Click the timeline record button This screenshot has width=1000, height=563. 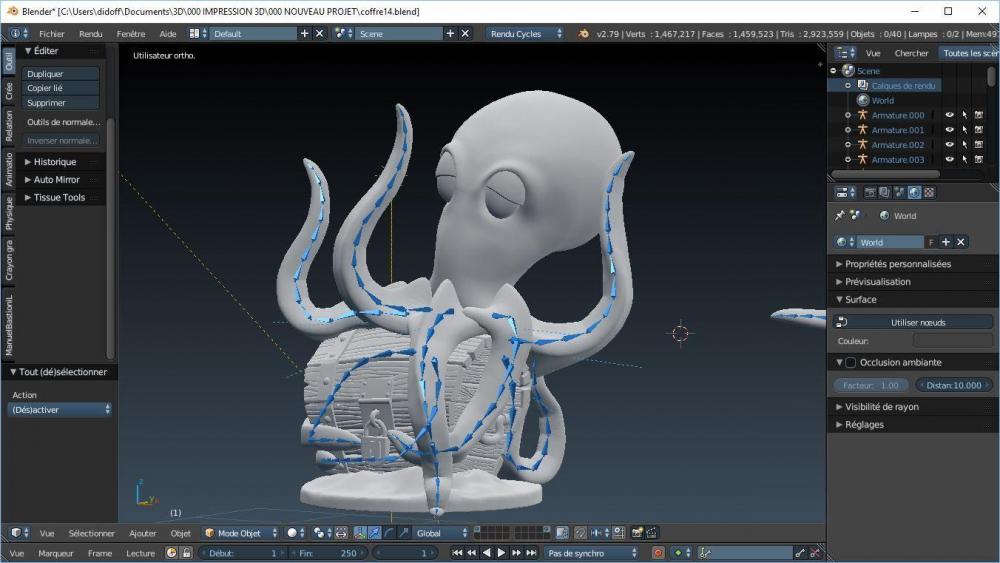click(x=658, y=553)
